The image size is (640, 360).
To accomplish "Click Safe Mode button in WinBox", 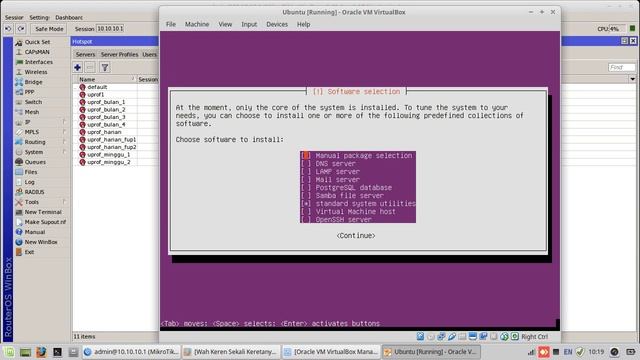I will 49,29.
